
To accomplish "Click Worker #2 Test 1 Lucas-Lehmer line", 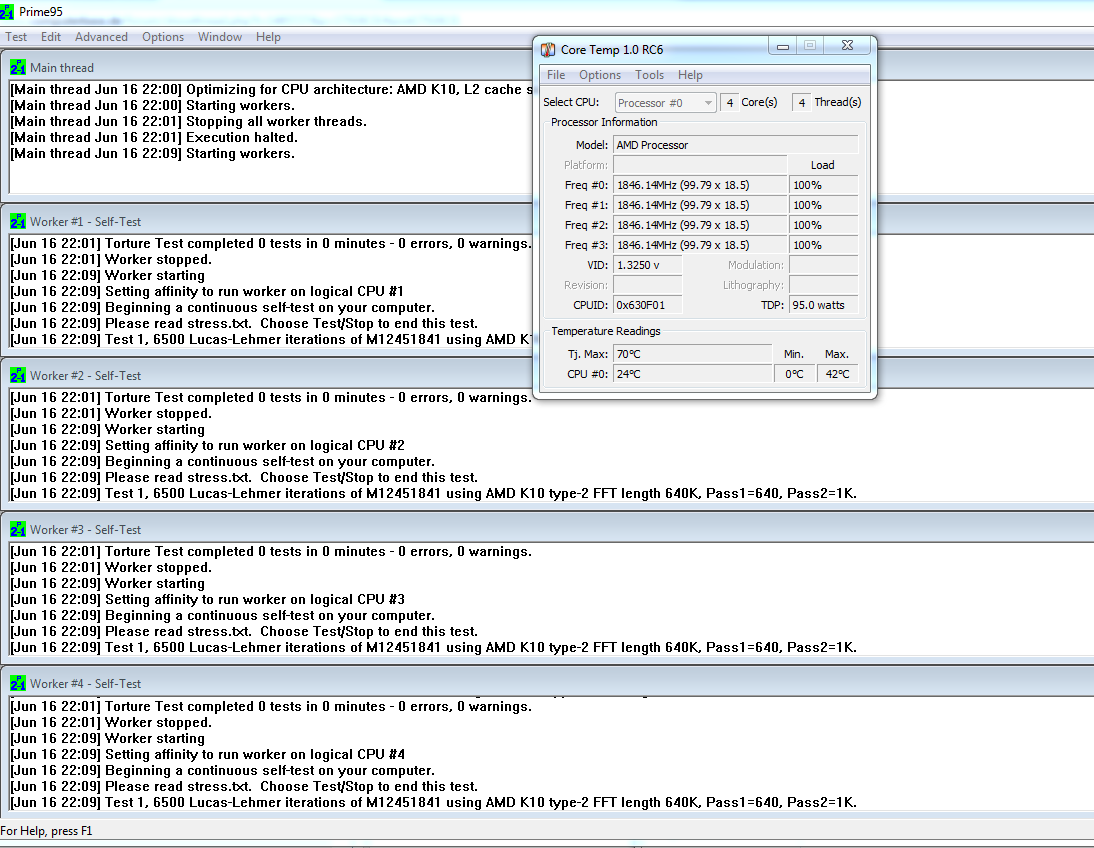I will coord(433,493).
